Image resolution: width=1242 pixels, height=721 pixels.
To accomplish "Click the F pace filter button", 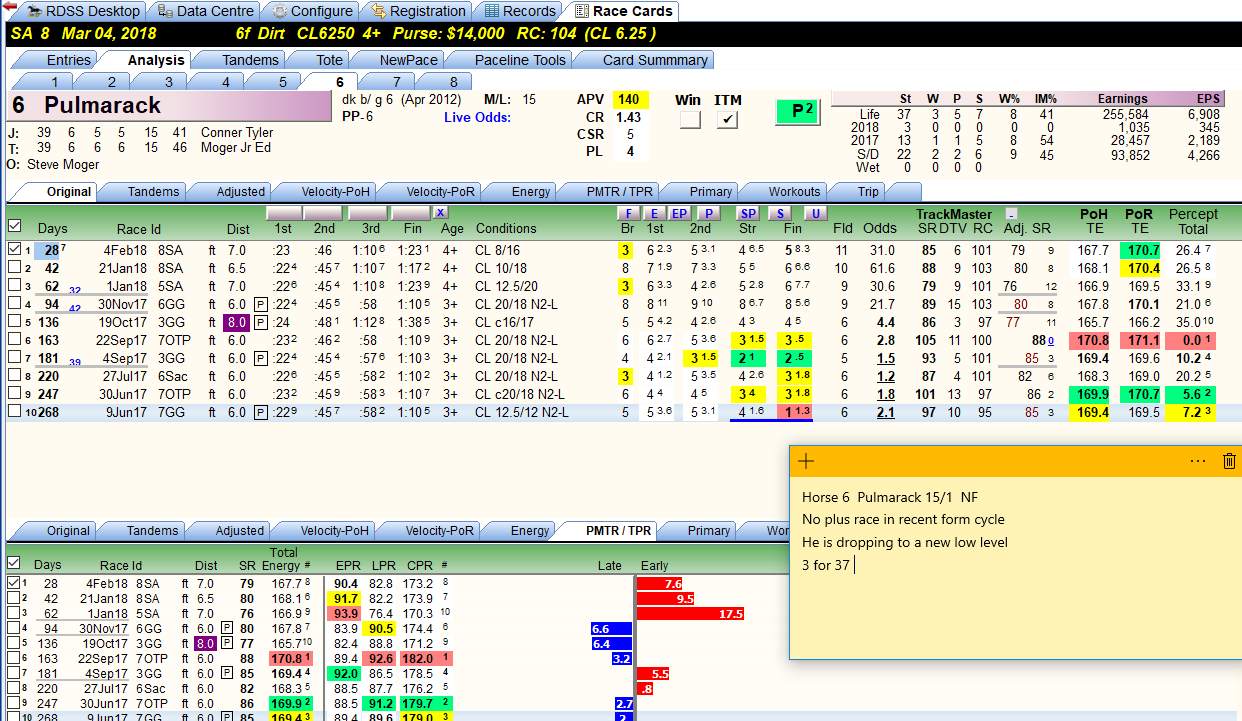I will click(628, 213).
